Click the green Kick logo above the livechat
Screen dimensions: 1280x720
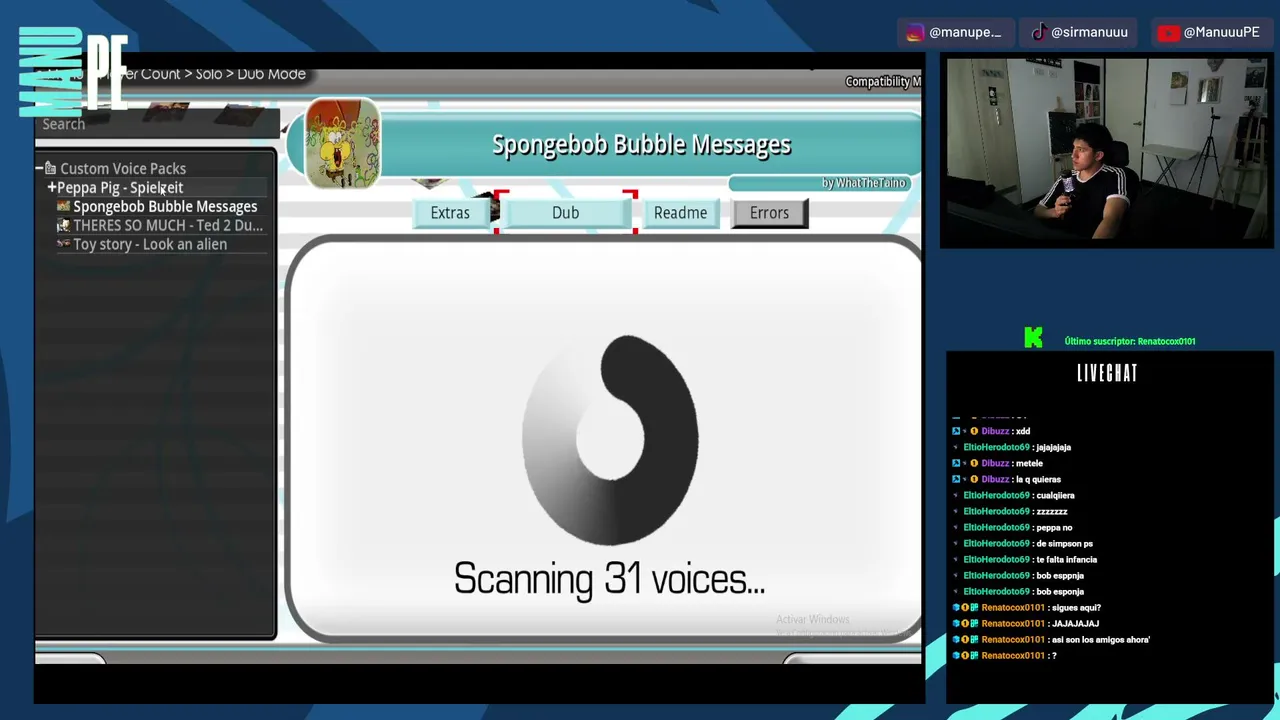pyautogui.click(x=1033, y=339)
